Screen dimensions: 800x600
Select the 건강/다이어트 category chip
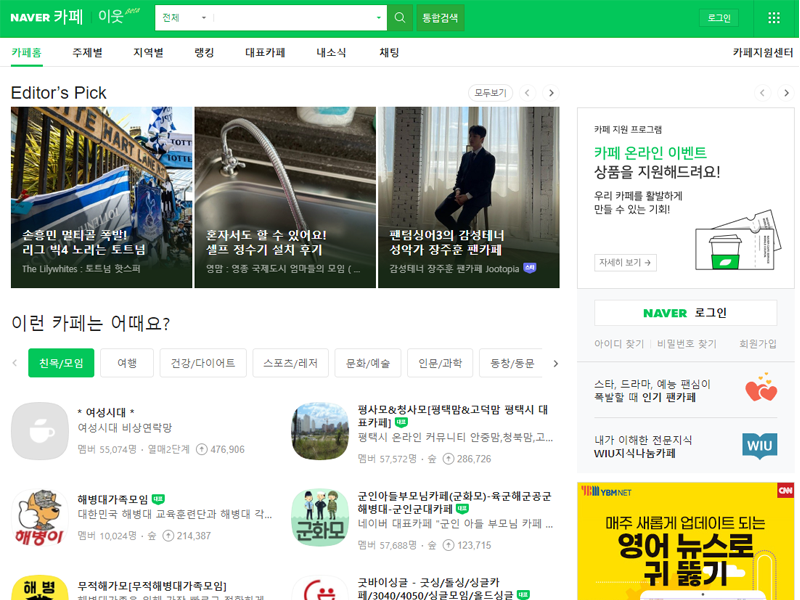(203, 363)
